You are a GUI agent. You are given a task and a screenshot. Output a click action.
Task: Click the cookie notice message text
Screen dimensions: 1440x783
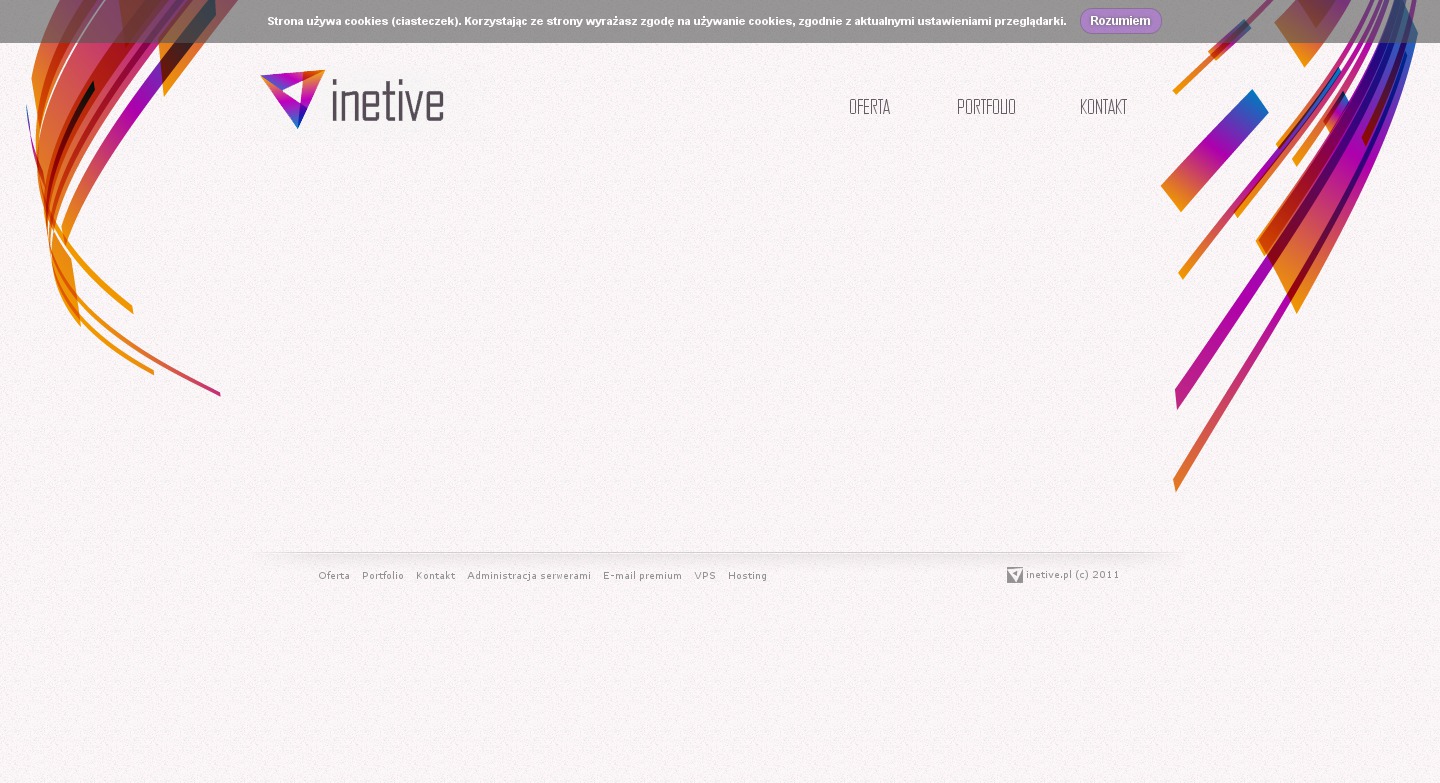tap(666, 21)
